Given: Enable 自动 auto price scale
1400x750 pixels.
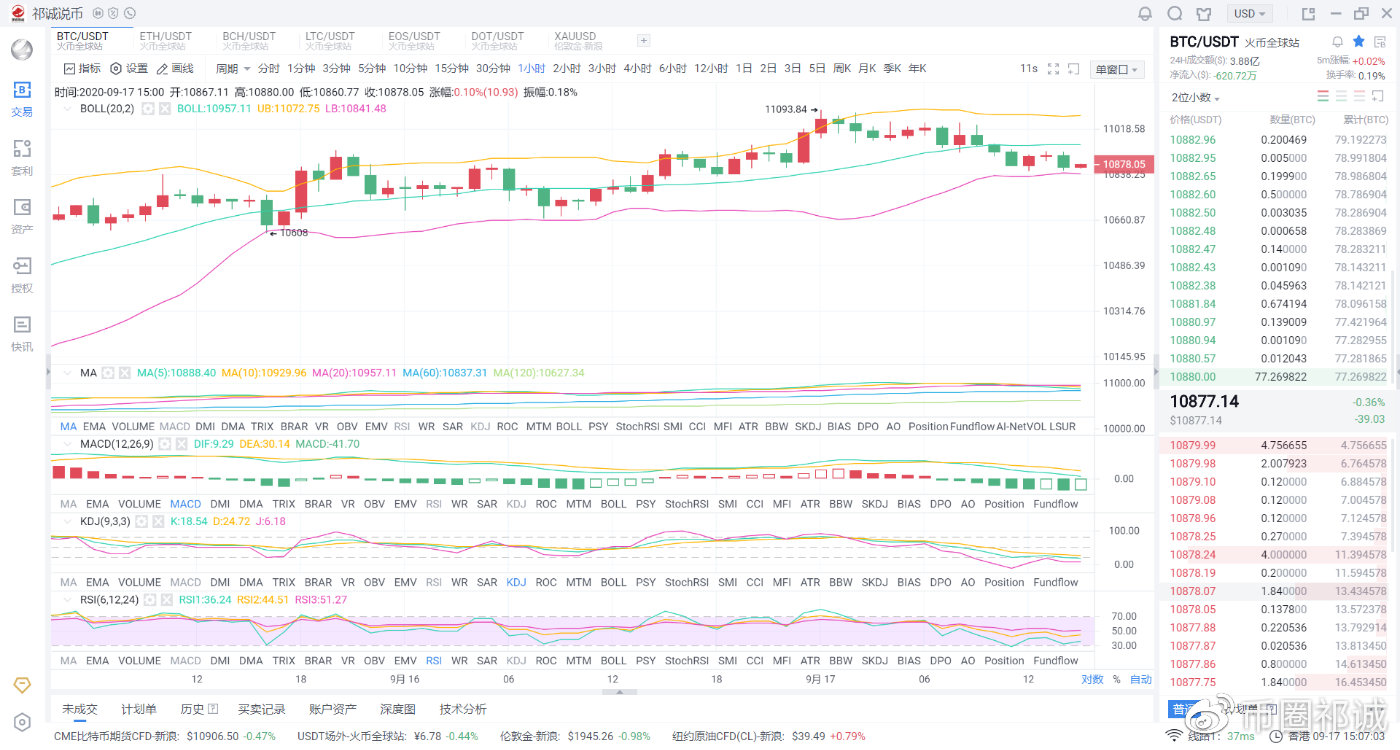Looking at the screenshot, I should [1141, 679].
